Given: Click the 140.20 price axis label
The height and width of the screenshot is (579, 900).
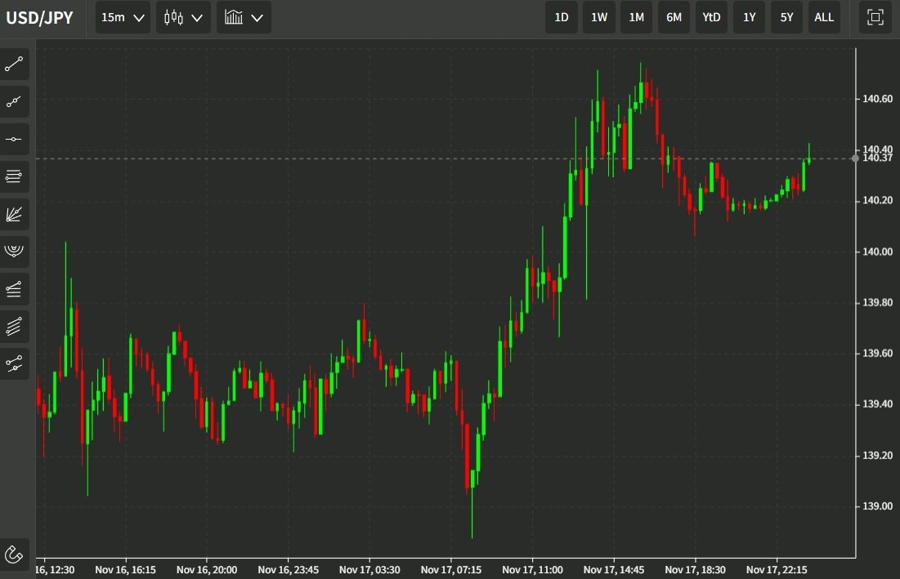Looking at the screenshot, I should click(x=877, y=200).
